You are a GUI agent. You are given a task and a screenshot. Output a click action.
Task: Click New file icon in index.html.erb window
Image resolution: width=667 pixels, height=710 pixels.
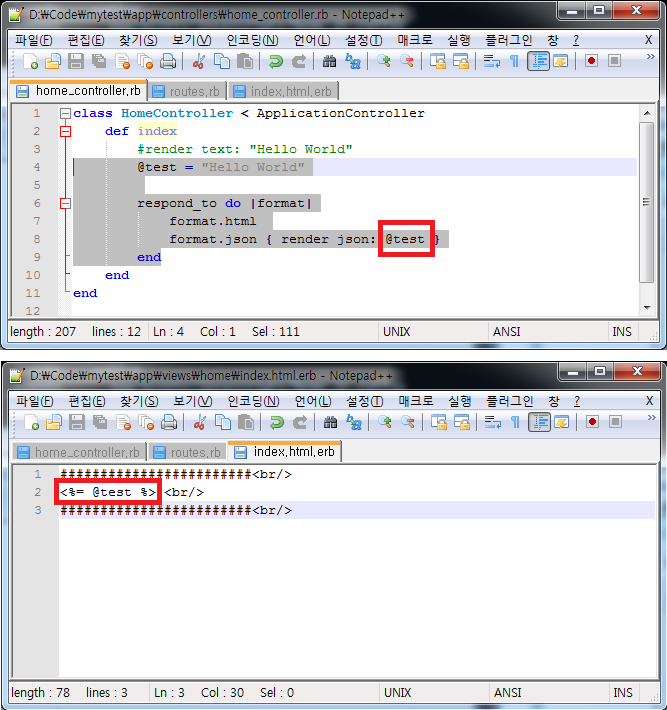click(x=31, y=422)
